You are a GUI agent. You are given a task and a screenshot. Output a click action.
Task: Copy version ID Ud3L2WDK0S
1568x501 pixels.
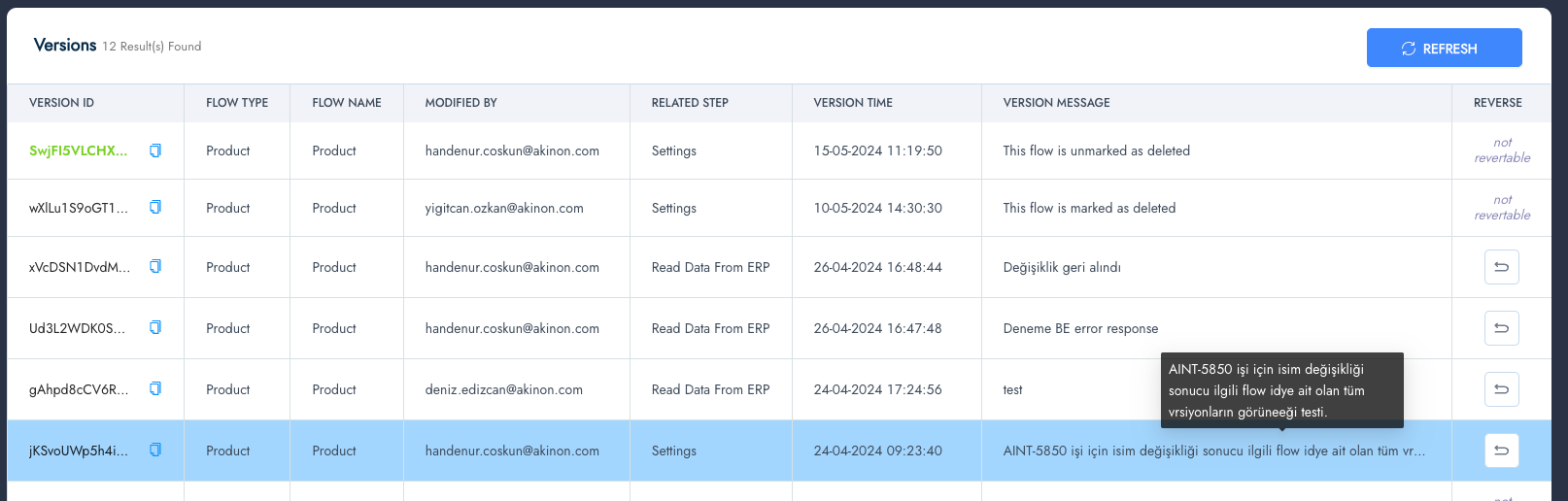(155, 327)
